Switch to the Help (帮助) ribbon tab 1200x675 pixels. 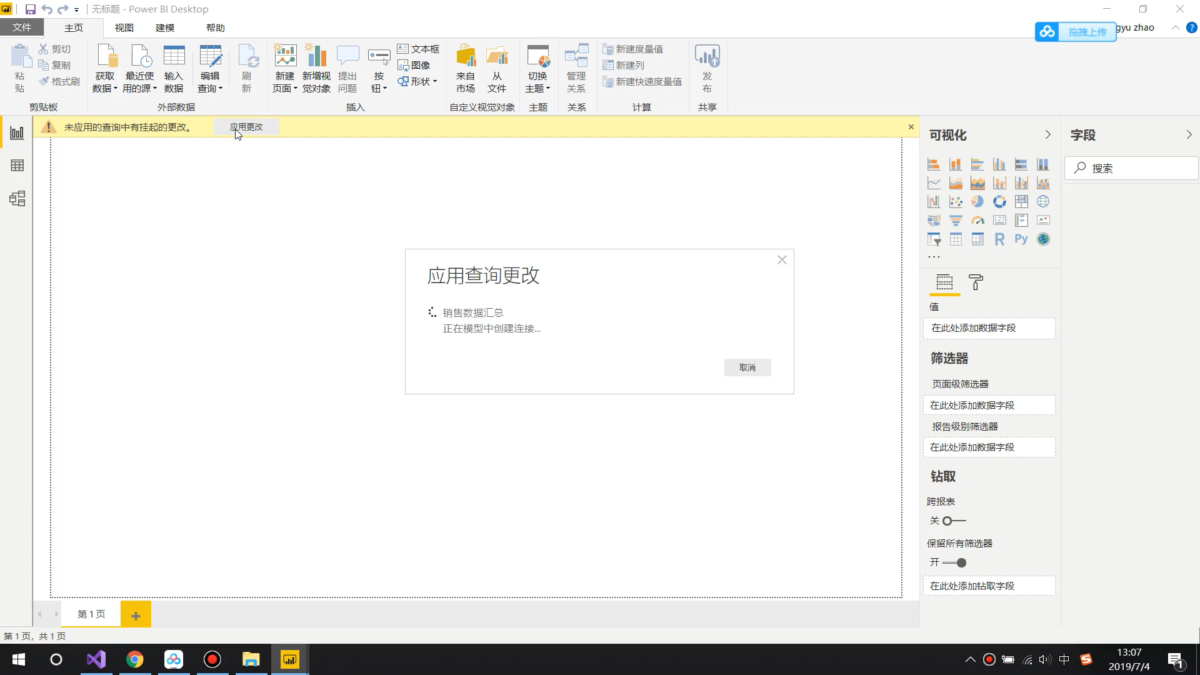(215, 28)
